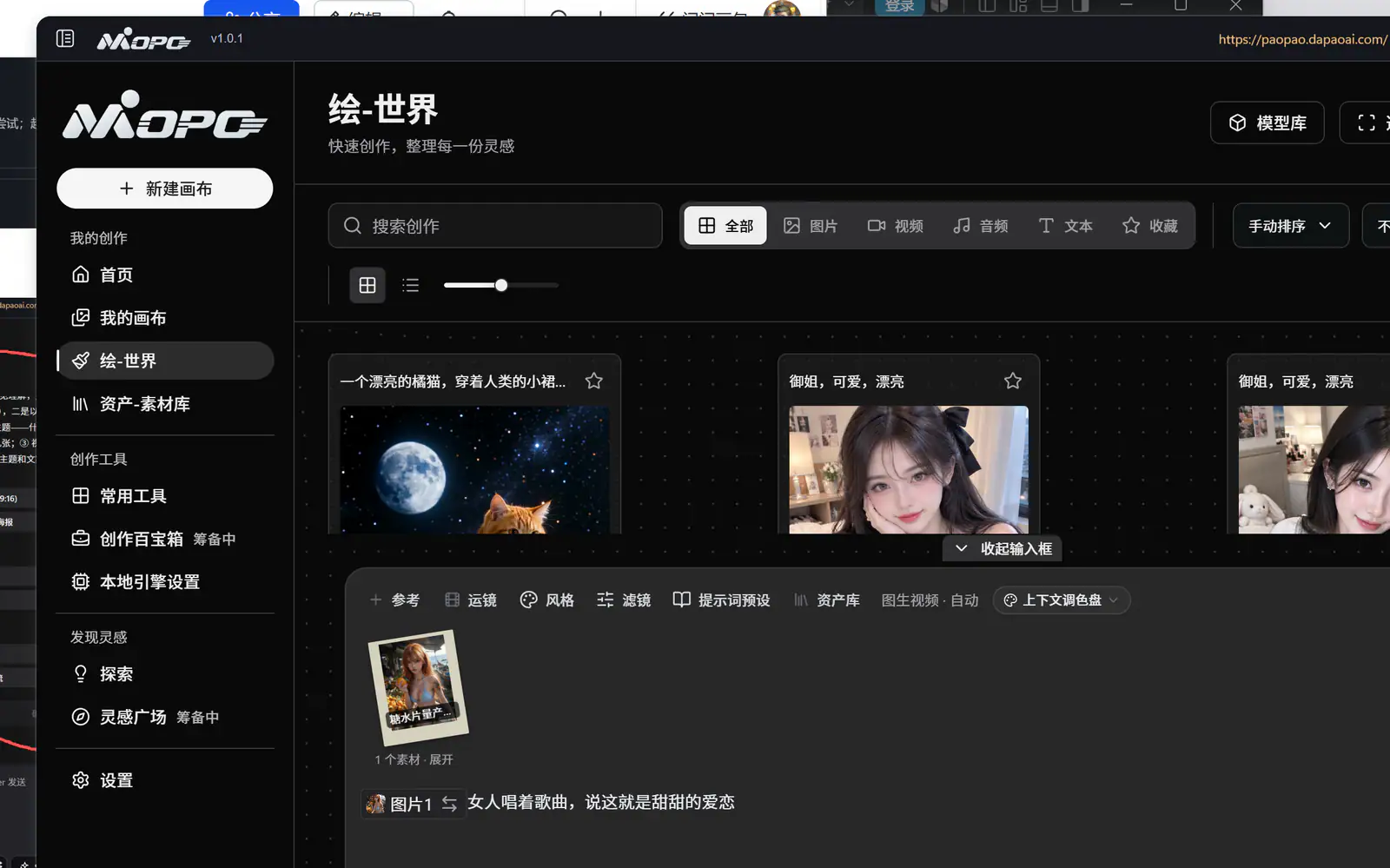The height and width of the screenshot is (868, 1390).
Task: Click the fullscreen button beside 模型库
Action: click(1367, 123)
